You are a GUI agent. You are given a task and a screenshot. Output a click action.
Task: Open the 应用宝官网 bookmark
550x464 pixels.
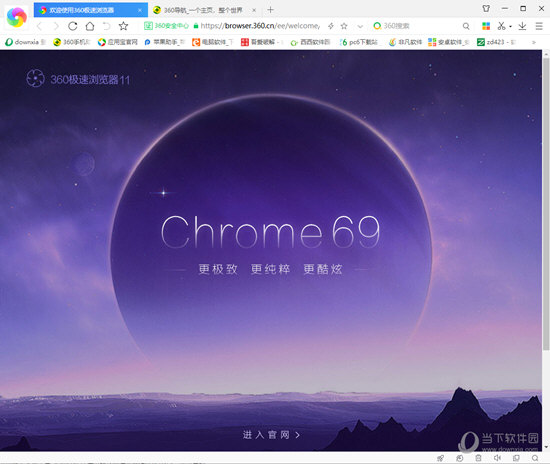click(118, 42)
